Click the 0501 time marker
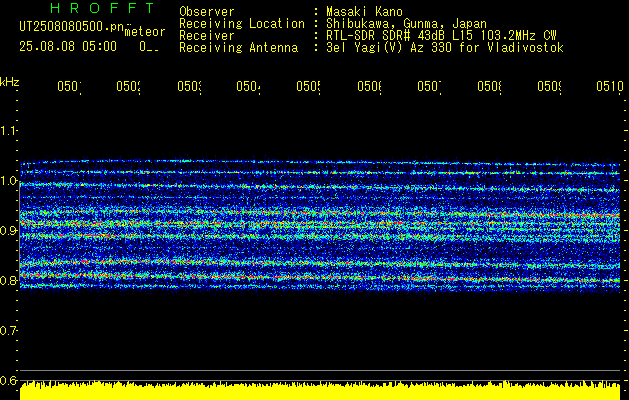The image size is (629, 400). click(69, 86)
